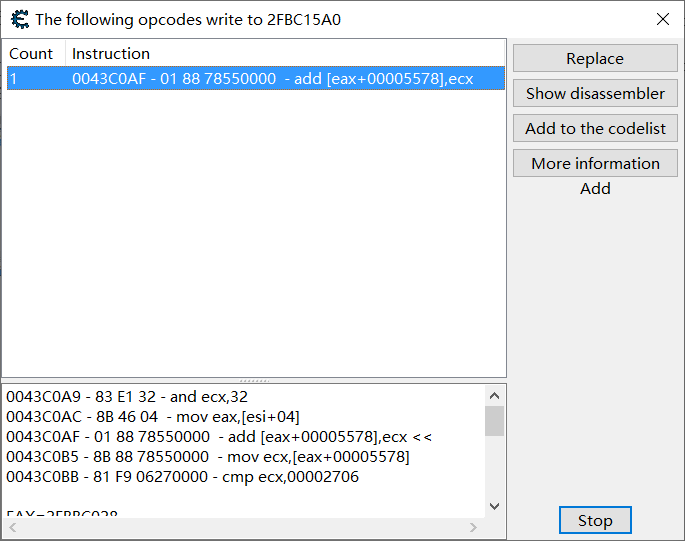Image resolution: width=685 pixels, height=541 pixels.
Task: Click the 'mov eax,[esi+04]' disassembly line
Action: pyautogui.click(x=152, y=417)
